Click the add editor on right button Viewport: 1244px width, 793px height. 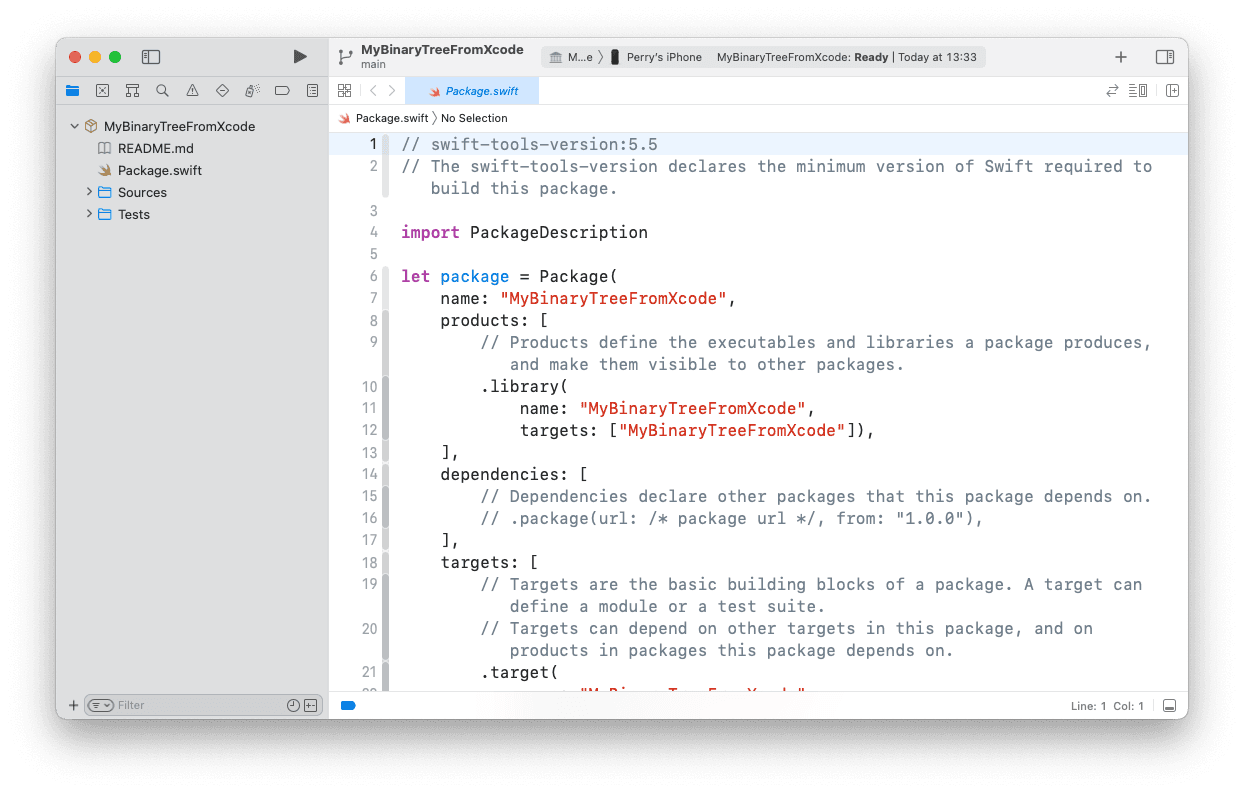(1172, 91)
